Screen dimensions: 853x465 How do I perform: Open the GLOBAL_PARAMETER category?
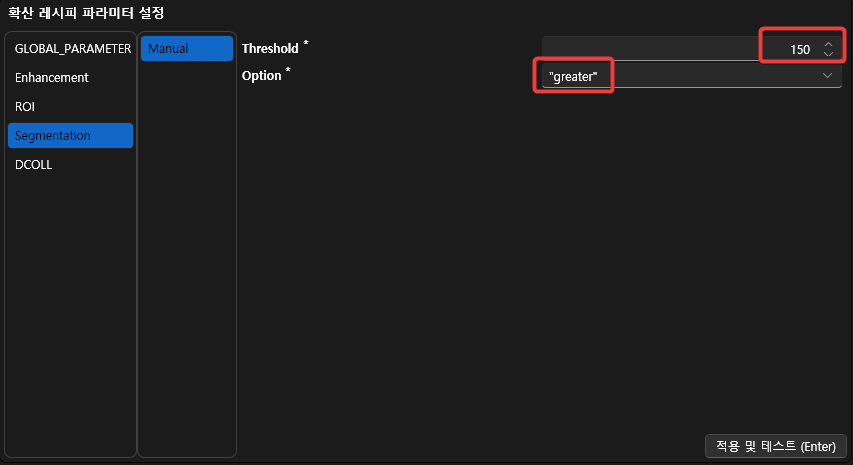(x=72, y=48)
